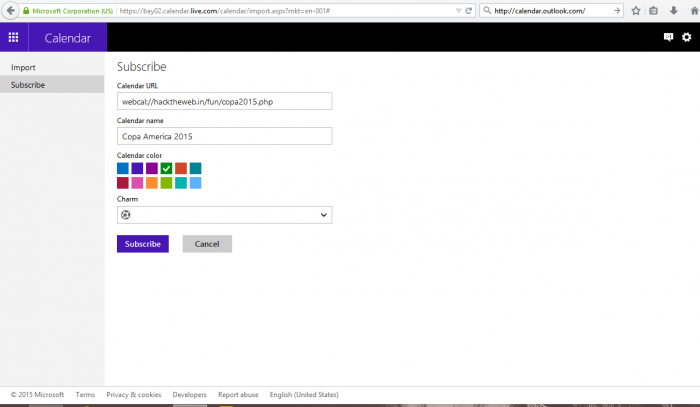Pick the lime green calendar color
Screen dimensions: 700x407
166,183
